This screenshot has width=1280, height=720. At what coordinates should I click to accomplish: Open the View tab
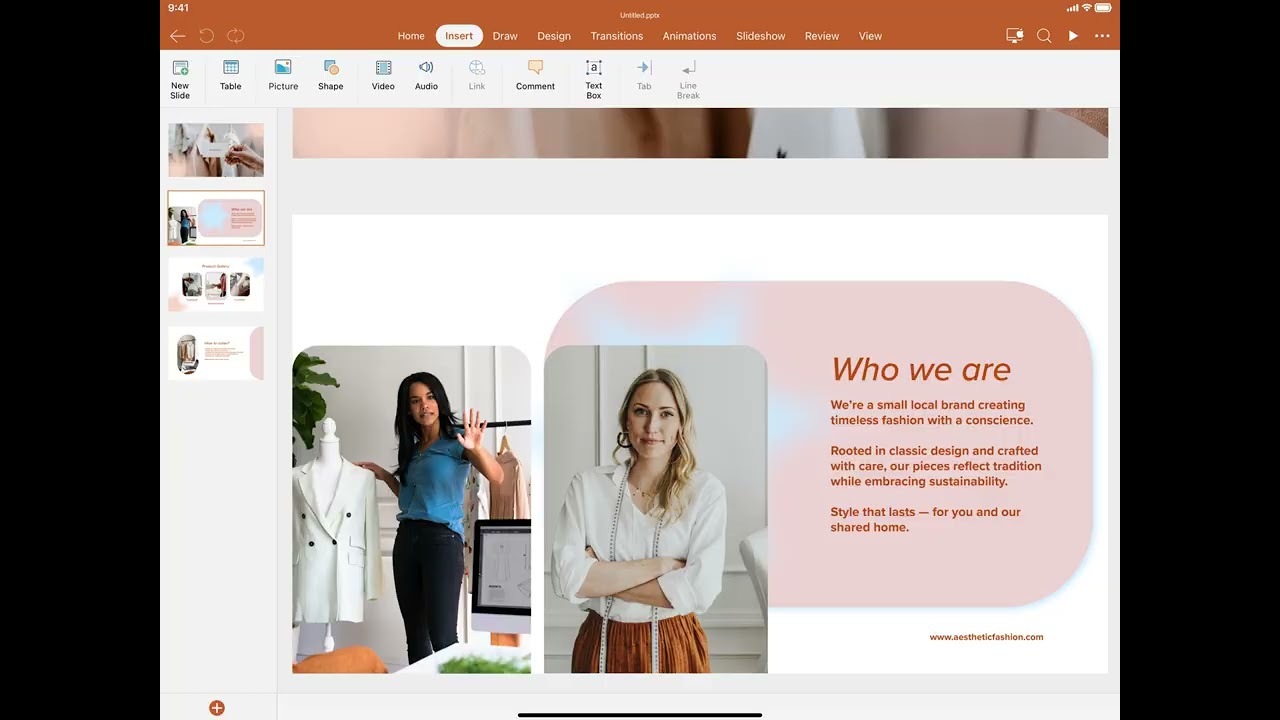tap(871, 36)
